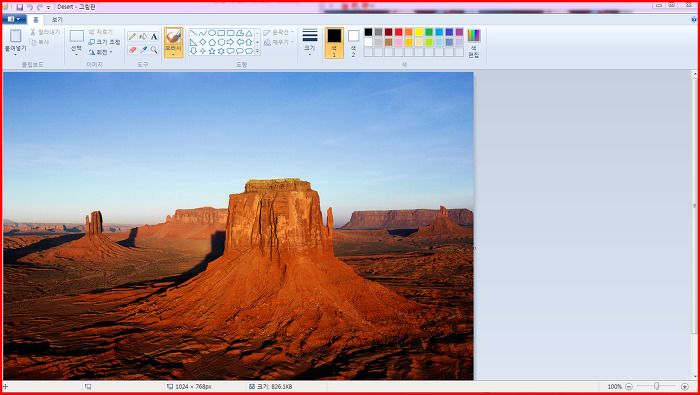This screenshot has width=700, height=395.
Task: Select the Pencil tool
Action: 133,37
